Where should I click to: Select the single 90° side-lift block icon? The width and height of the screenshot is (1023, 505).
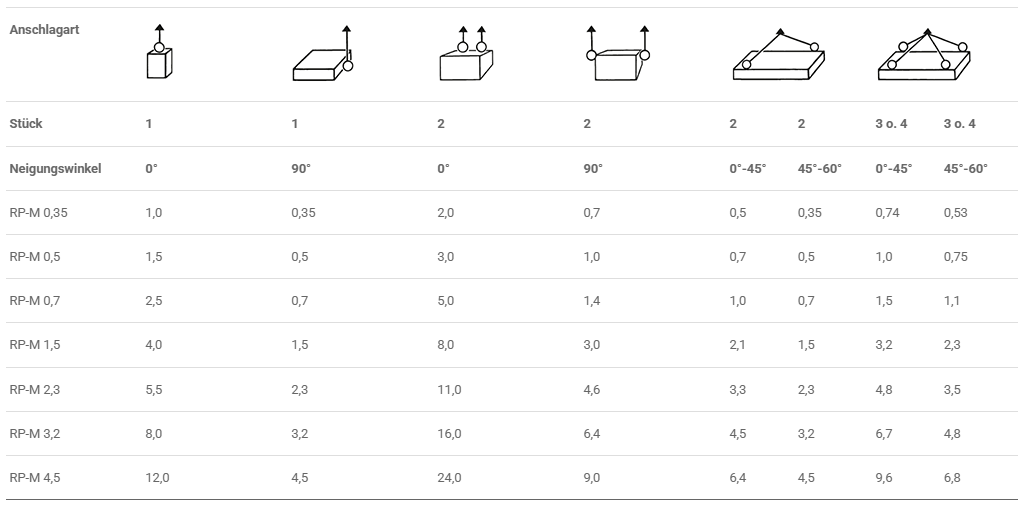coord(322,57)
